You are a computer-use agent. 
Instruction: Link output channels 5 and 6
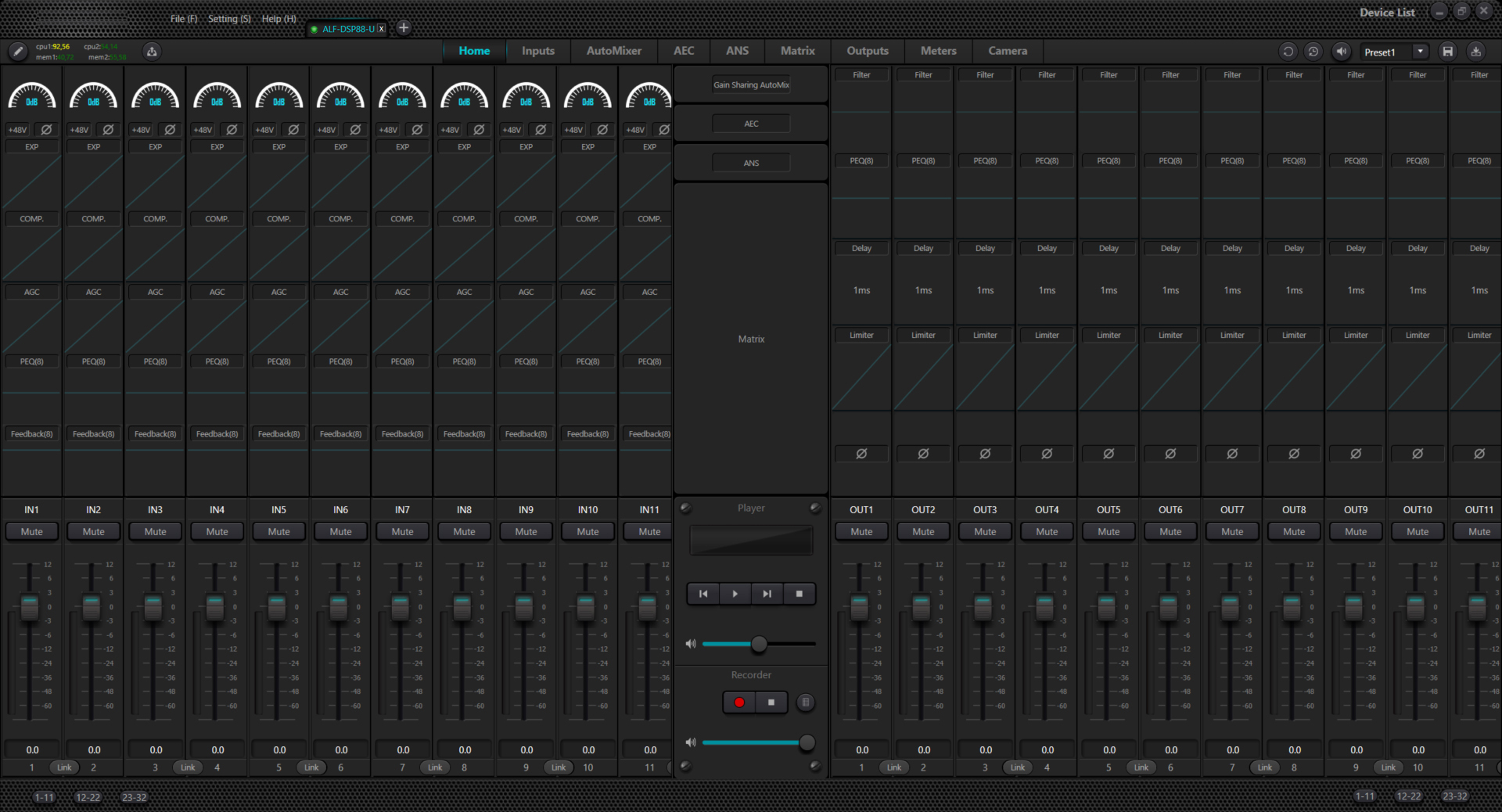(x=1141, y=767)
